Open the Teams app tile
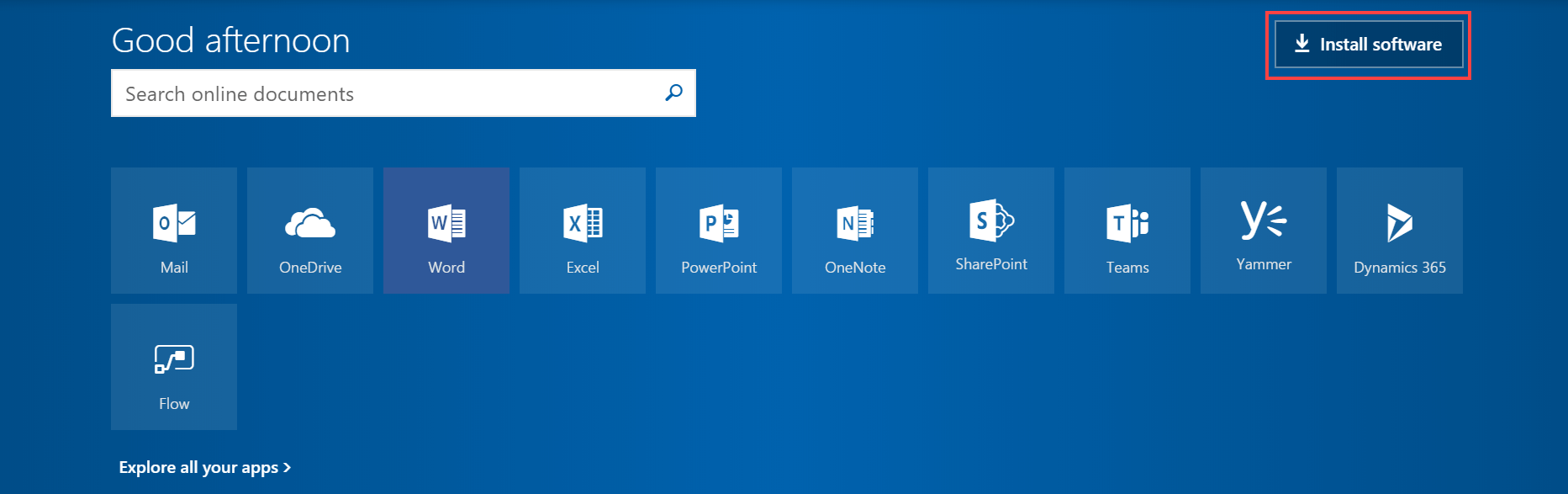Screen dimensions: 1568x494 (1127, 231)
